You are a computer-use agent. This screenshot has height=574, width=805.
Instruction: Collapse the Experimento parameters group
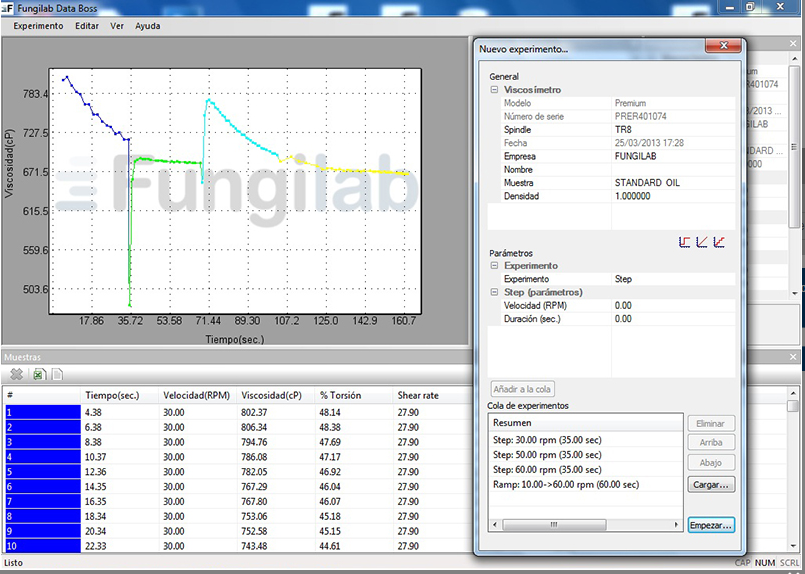494,266
